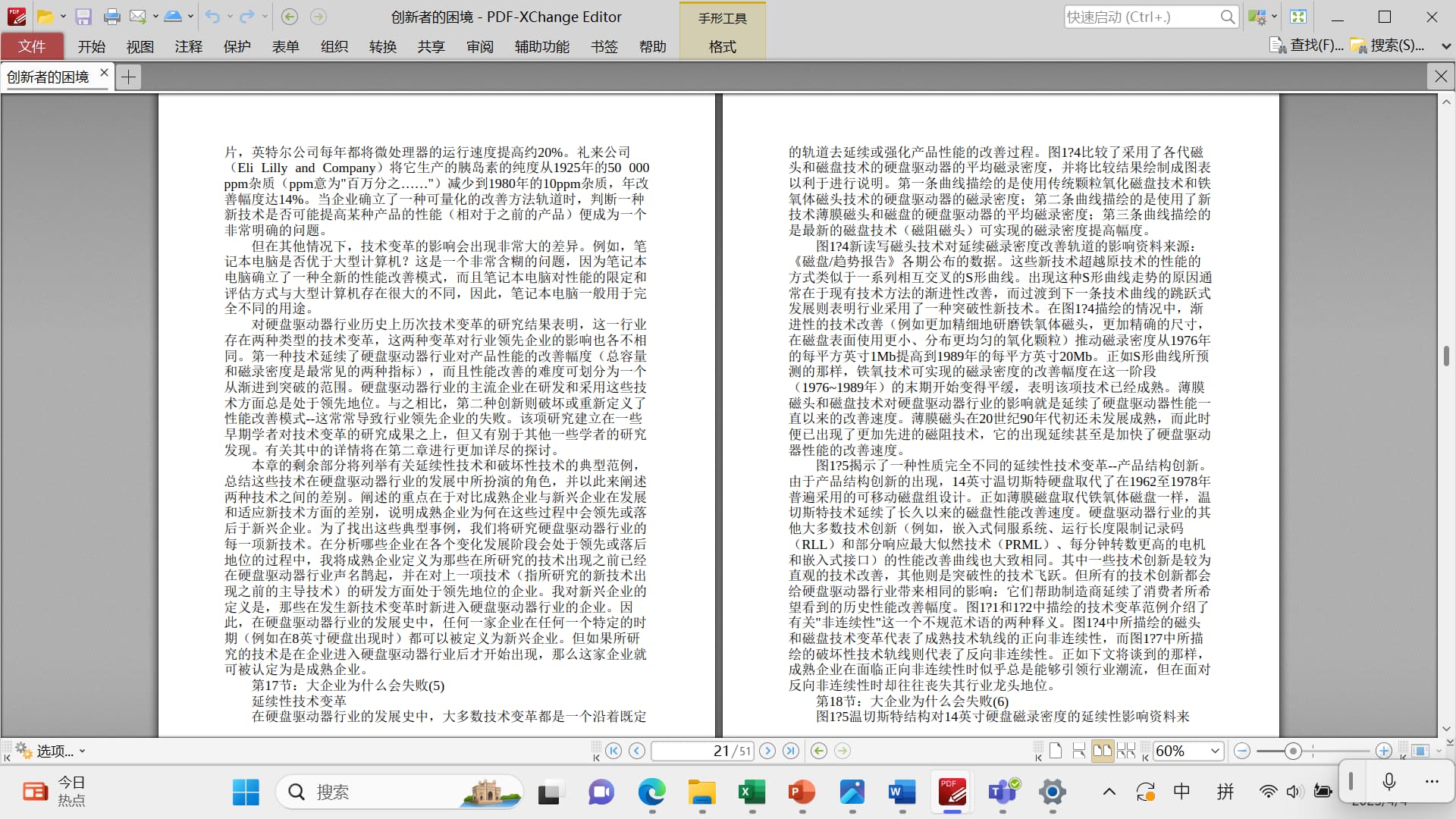Open the 注释 menu tab

(188, 46)
